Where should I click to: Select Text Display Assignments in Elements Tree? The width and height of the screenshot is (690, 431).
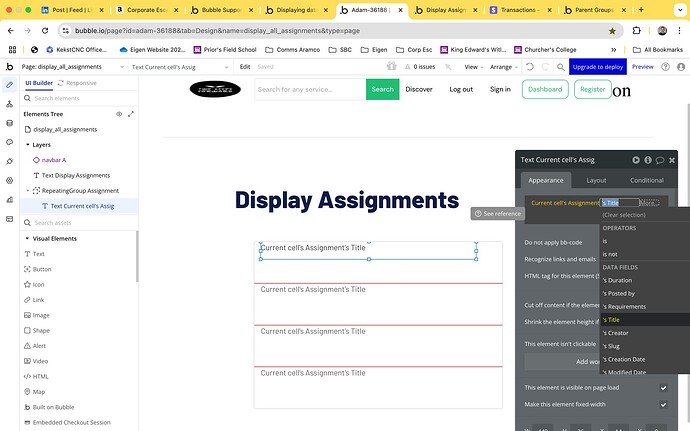[x=76, y=176]
